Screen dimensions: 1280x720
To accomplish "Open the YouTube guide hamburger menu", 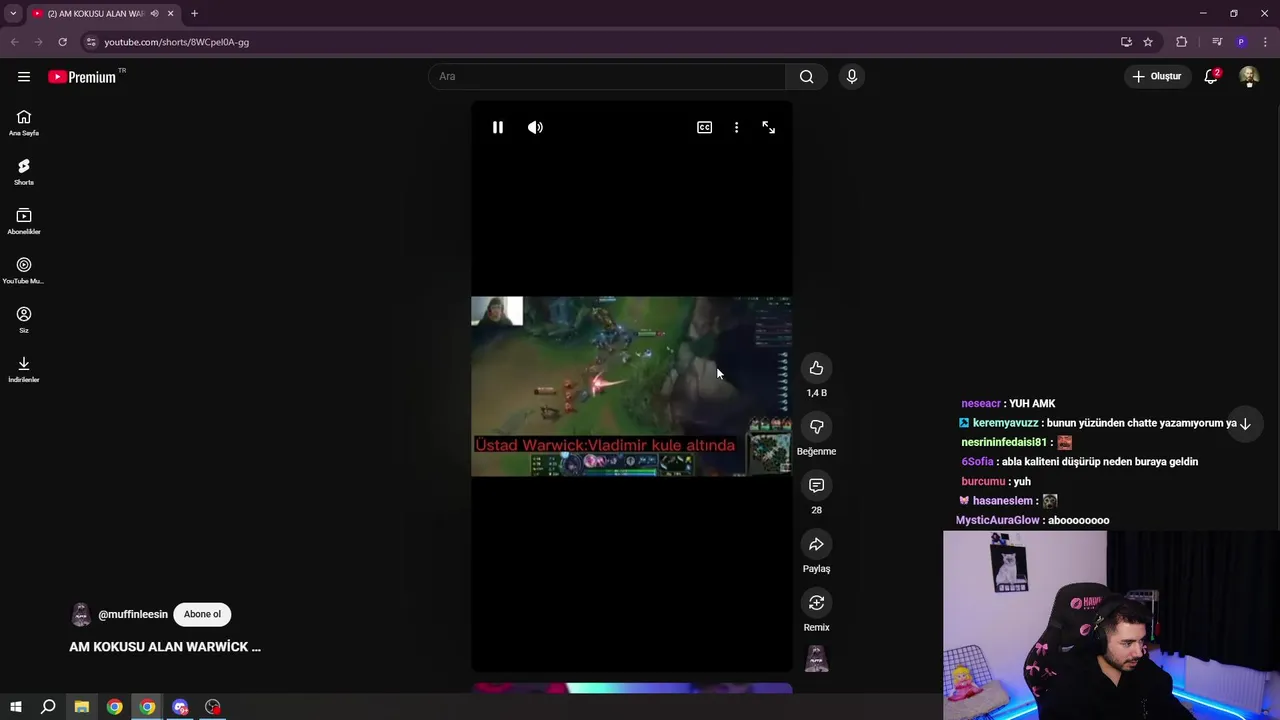I will click(x=24, y=77).
